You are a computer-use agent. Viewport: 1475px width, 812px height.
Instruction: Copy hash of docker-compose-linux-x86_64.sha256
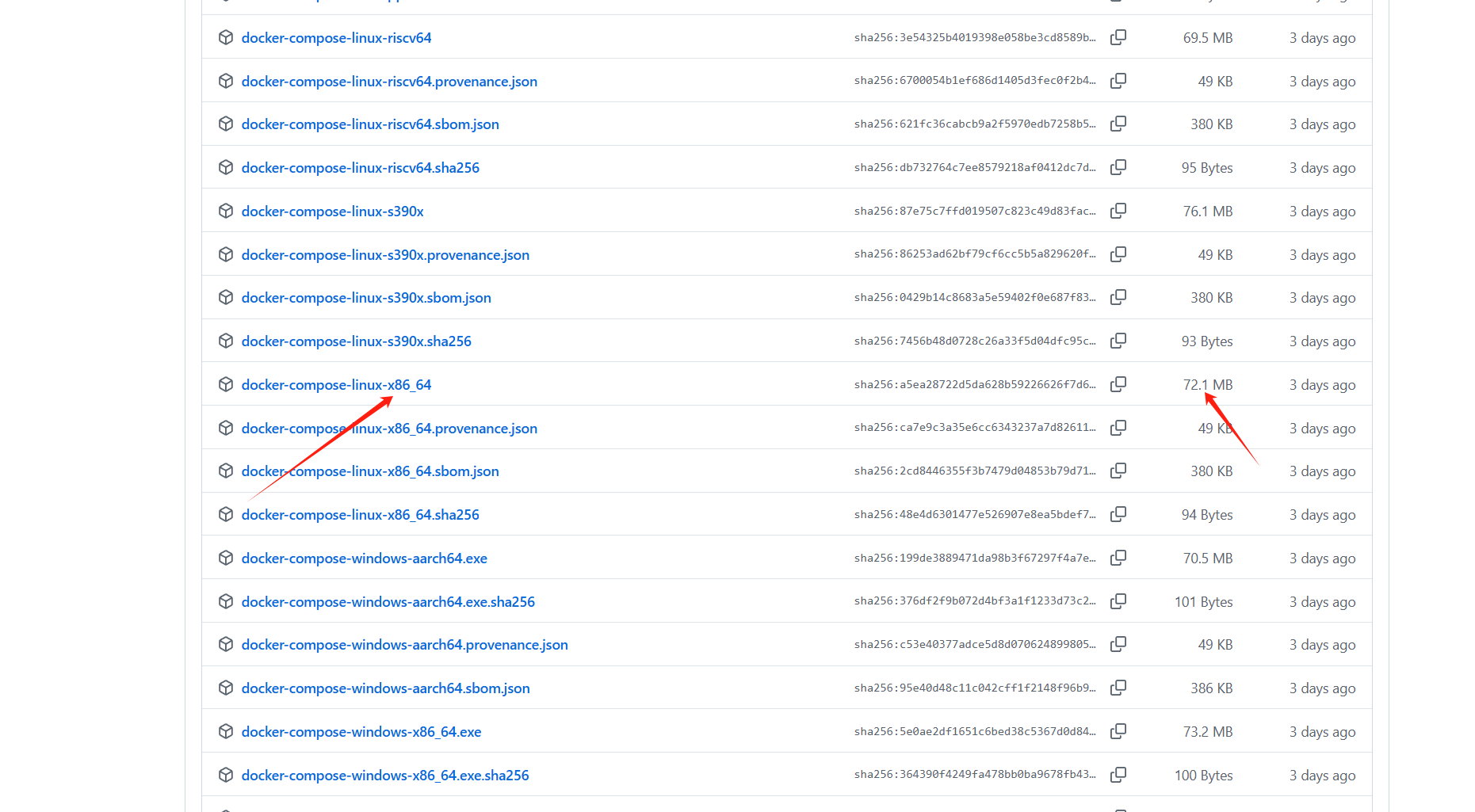(1118, 514)
